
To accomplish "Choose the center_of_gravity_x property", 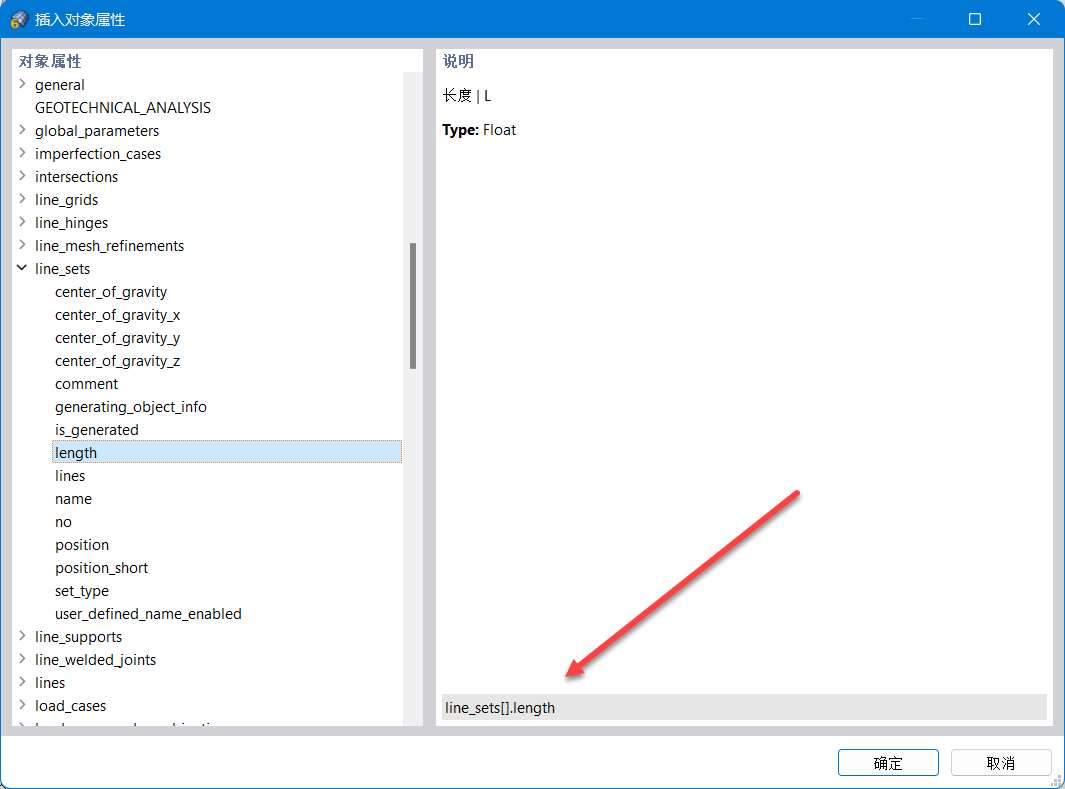I will tap(118, 315).
